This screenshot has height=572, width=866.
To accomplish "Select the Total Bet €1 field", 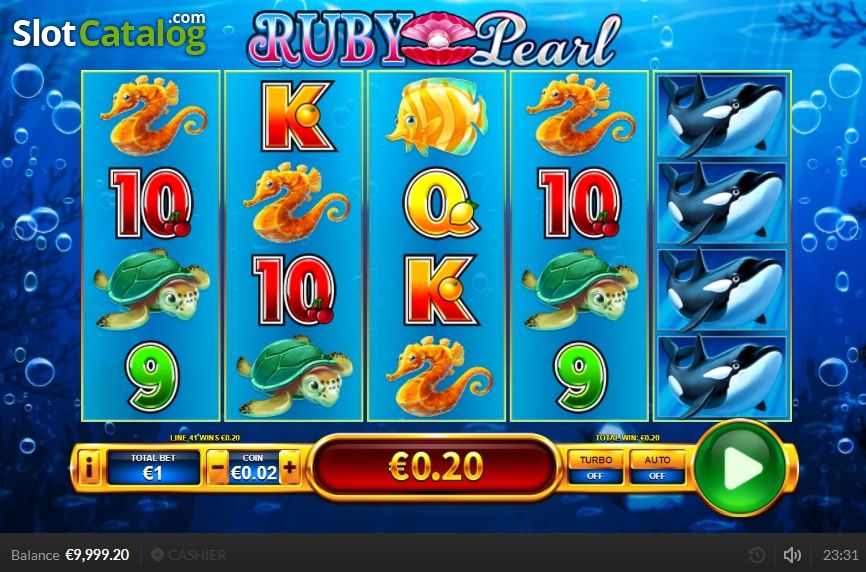I will [153, 468].
